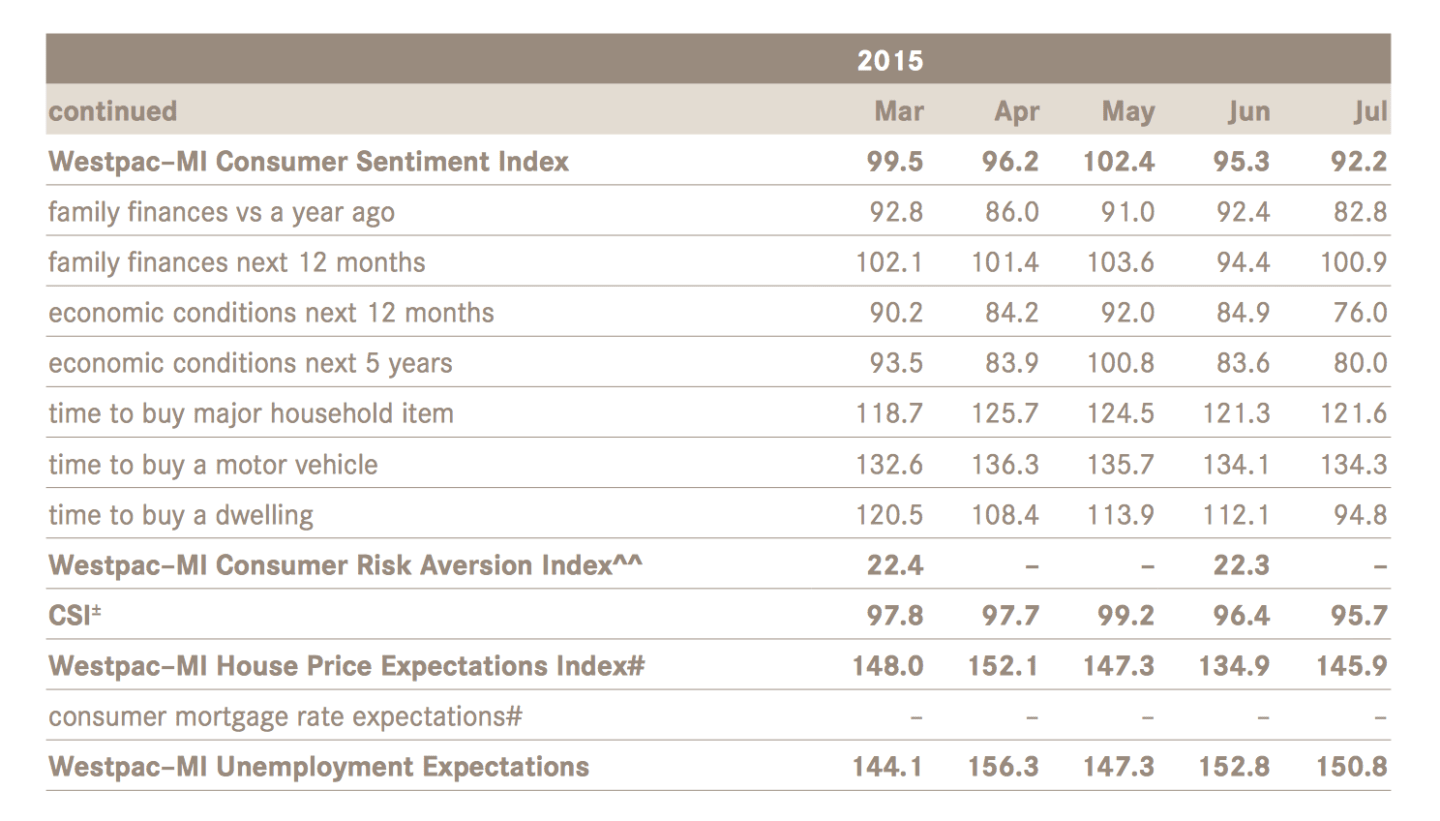
Task: Click 'economic conditions next 5 years' label
Action: tap(250, 363)
